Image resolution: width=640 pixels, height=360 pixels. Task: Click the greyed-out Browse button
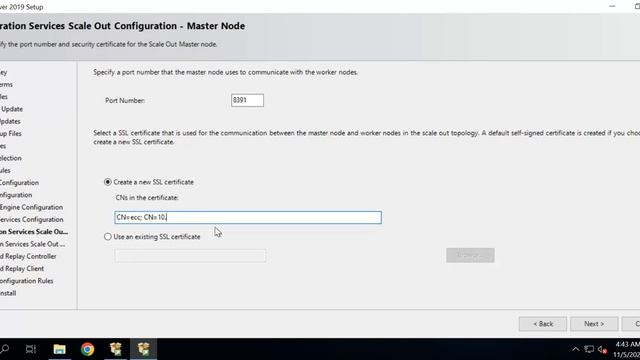[470, 256]
